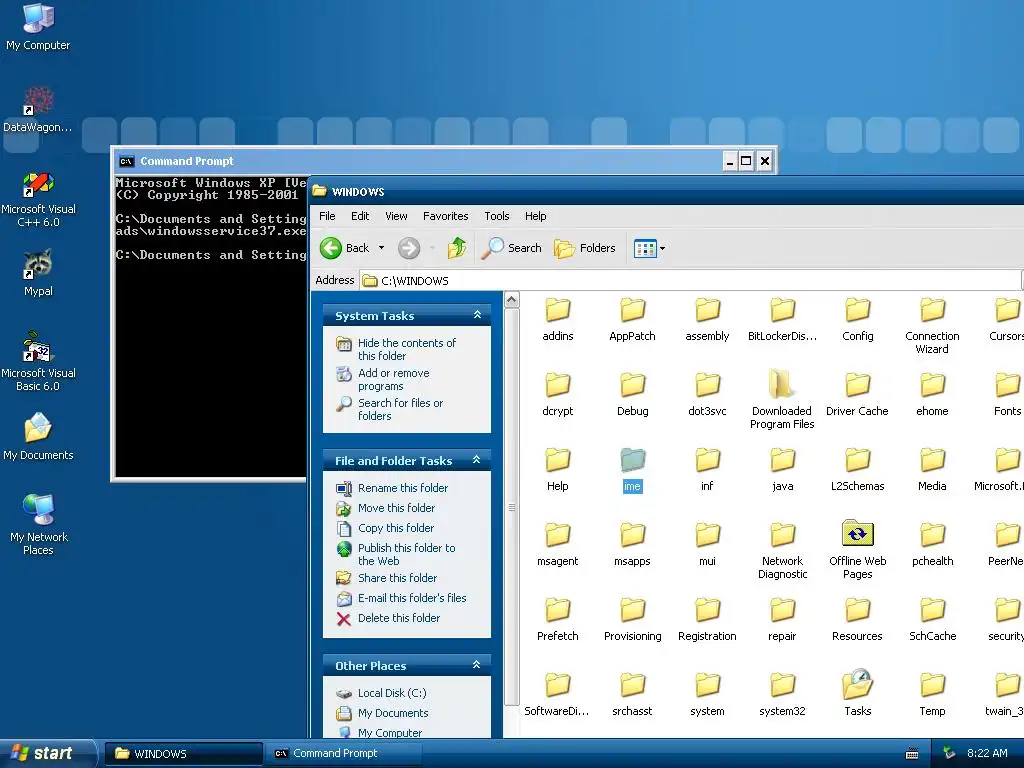
Task: Open Back button history dropdown arrow
Action: point(381,248)
